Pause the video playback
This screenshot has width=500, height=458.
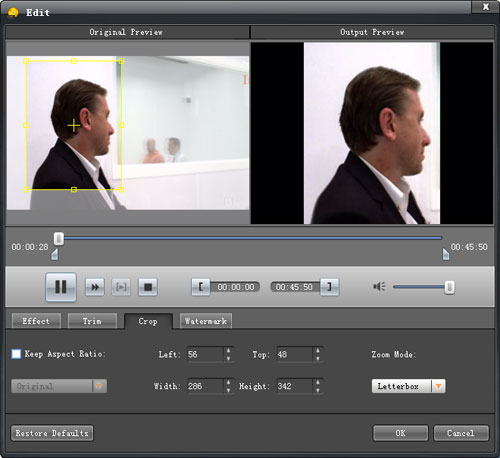(x=61, y=287)
